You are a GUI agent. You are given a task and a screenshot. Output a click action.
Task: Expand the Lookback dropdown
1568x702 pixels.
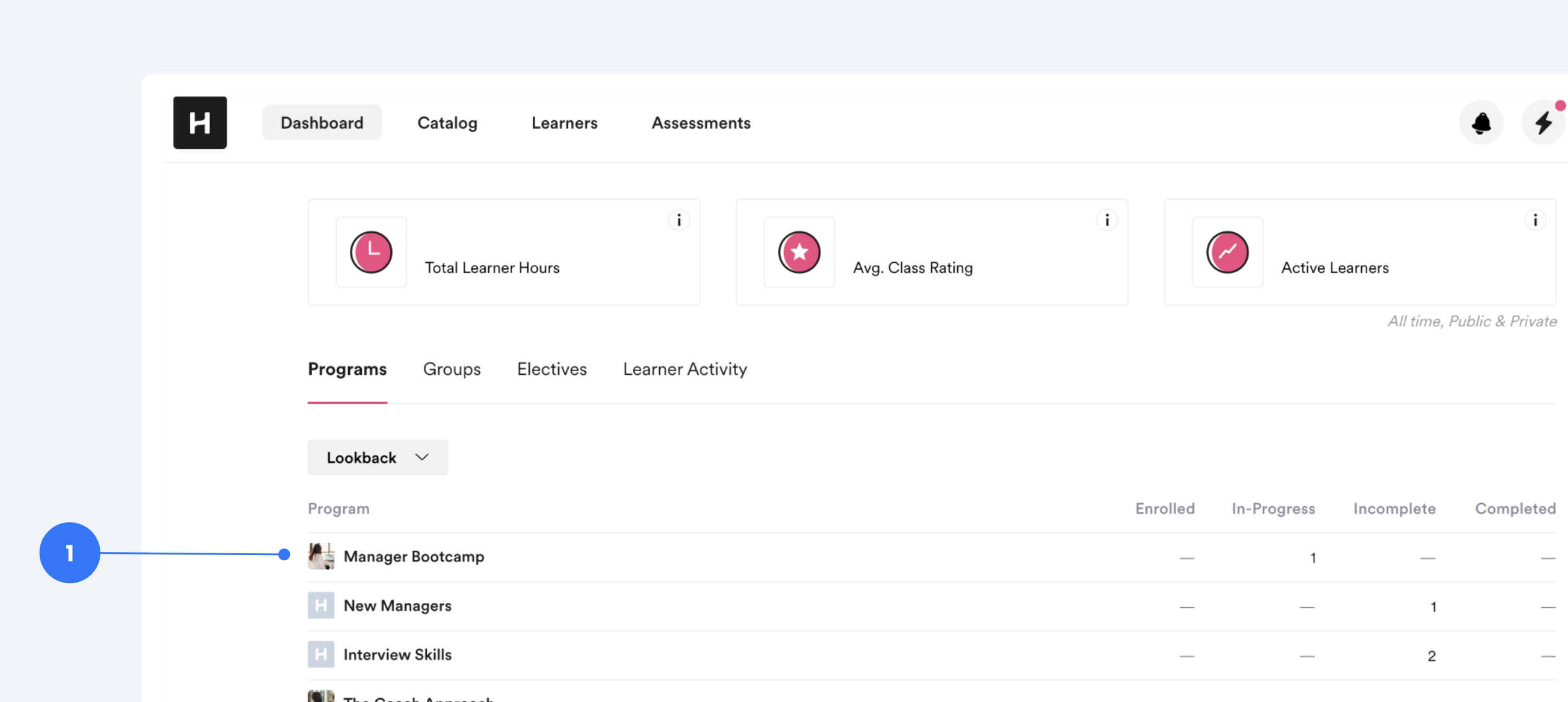377,457
